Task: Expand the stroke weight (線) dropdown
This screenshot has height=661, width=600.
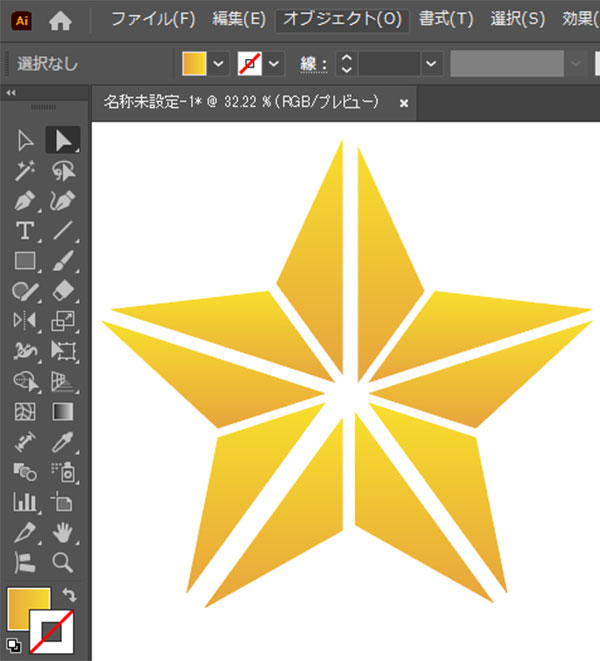Action: coord(431,64)
